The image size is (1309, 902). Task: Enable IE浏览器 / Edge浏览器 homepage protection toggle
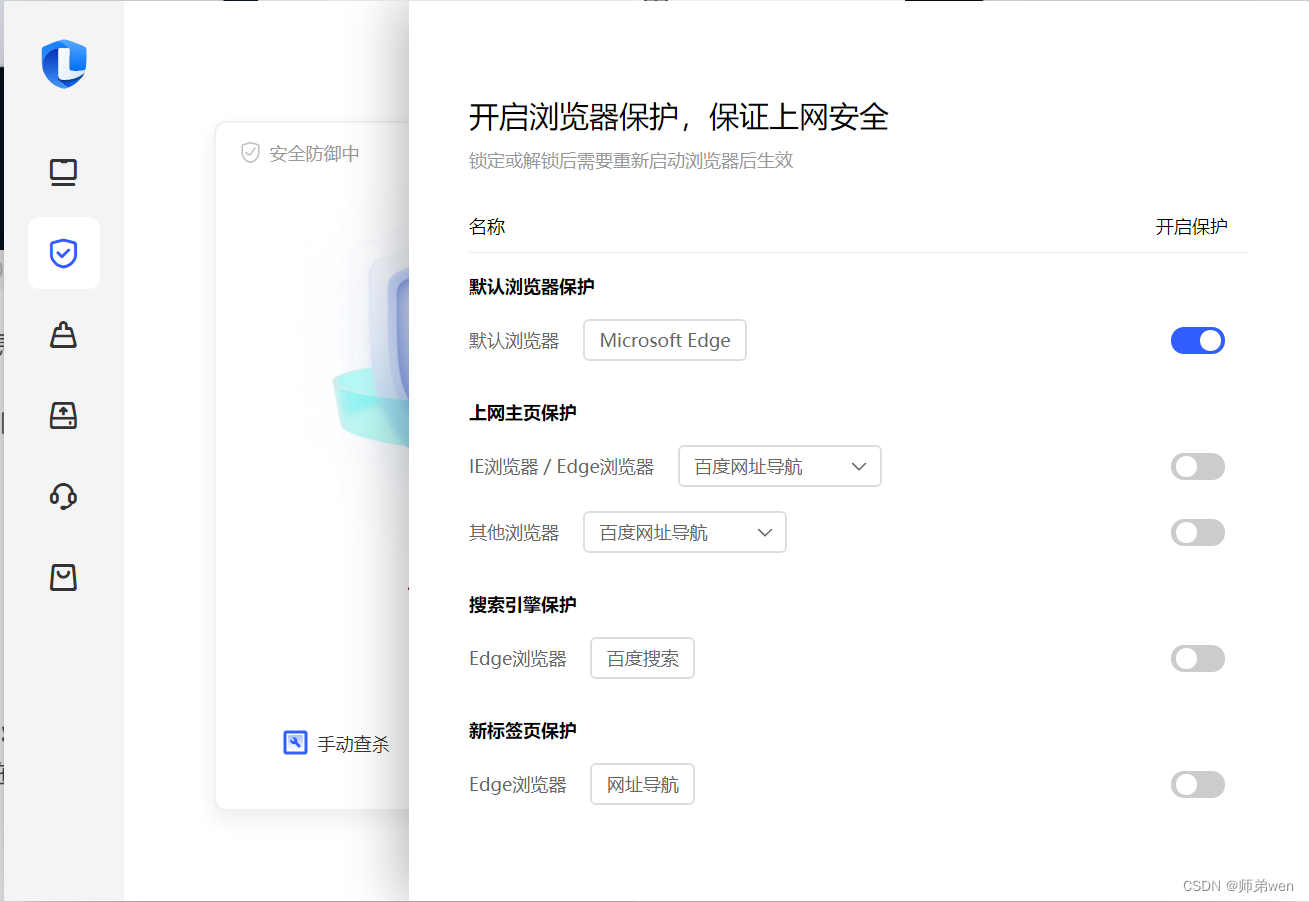(1198, 467)
